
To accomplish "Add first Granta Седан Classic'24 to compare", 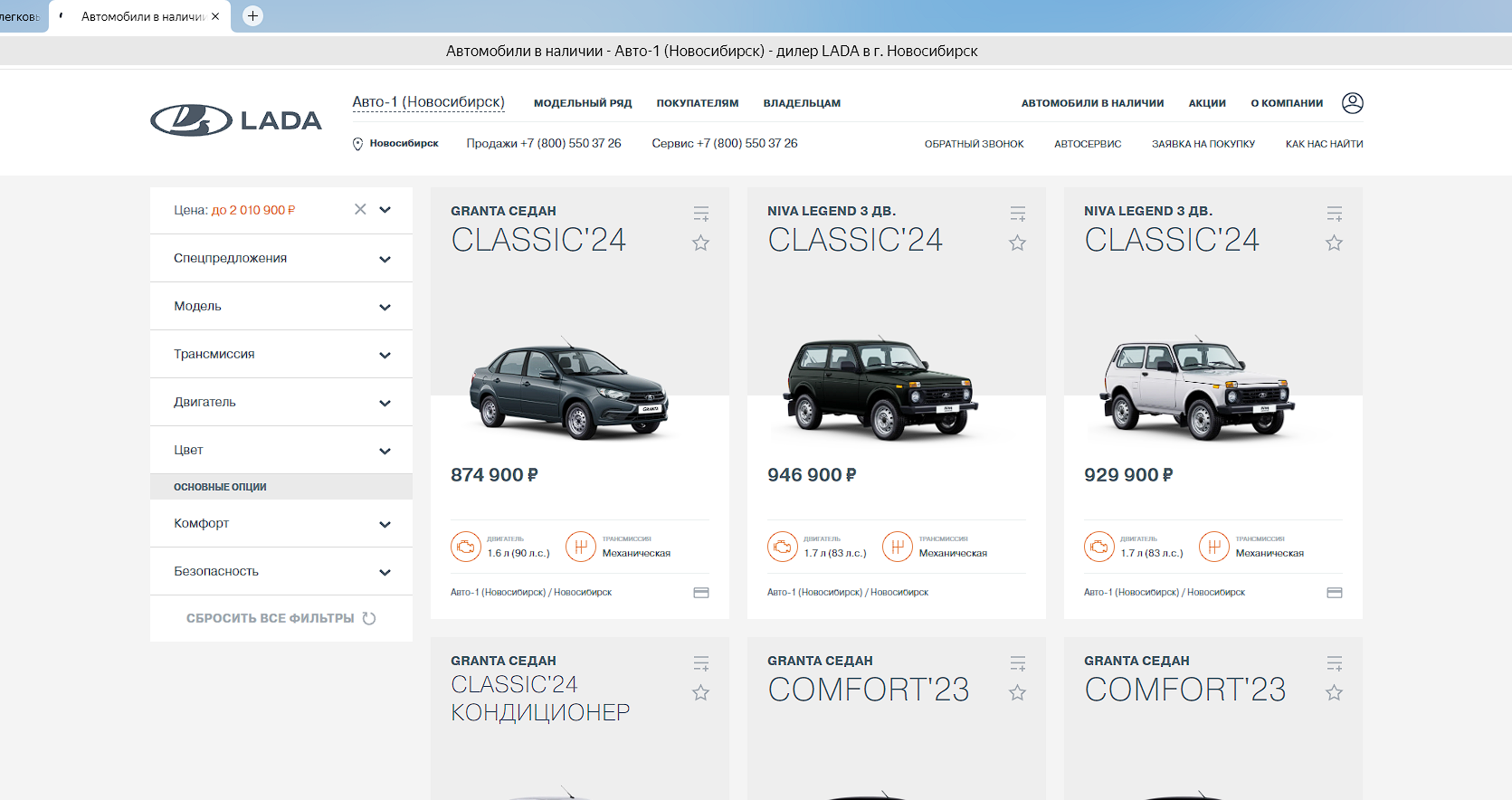I will tap(701, 214).
